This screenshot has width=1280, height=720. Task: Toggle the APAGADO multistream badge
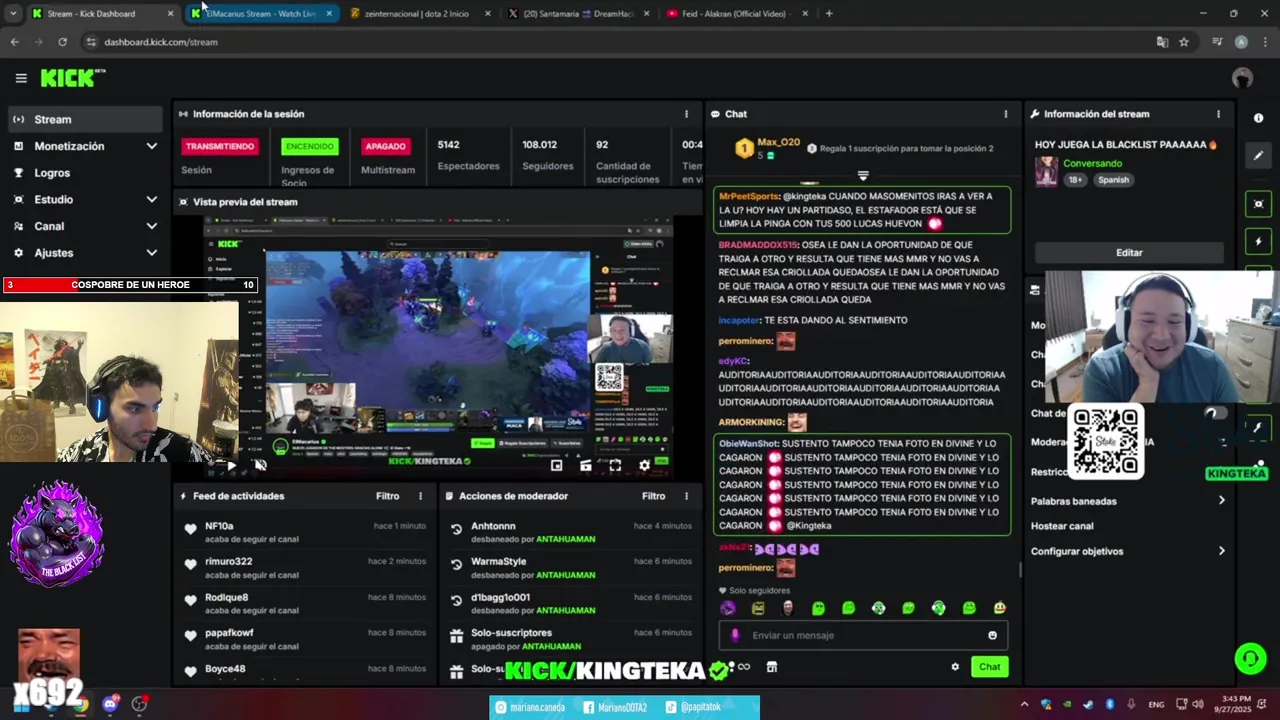point(385,146)
